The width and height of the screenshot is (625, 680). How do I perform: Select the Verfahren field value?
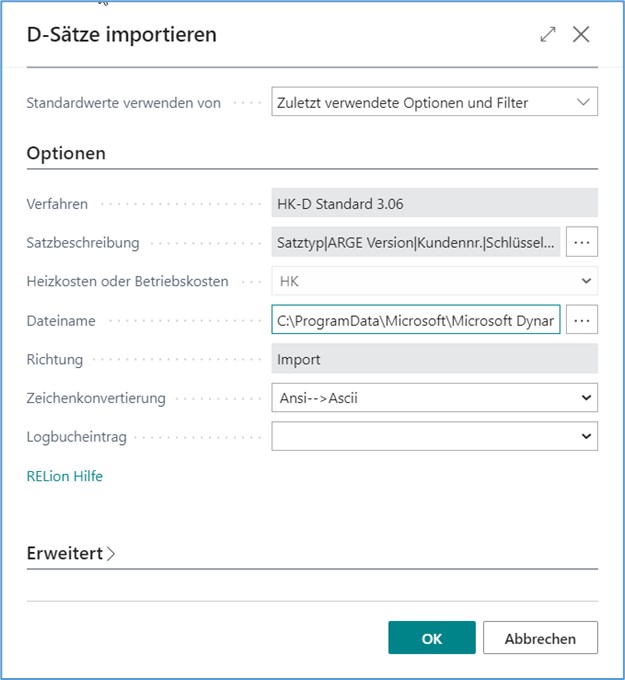pos(434,204)
